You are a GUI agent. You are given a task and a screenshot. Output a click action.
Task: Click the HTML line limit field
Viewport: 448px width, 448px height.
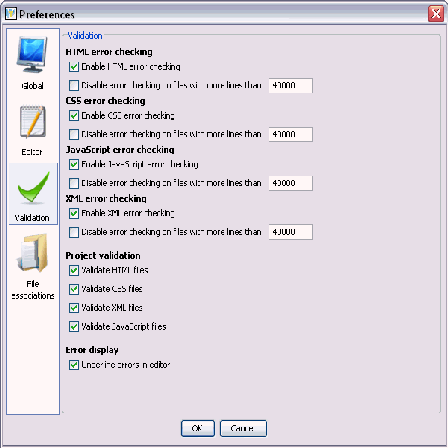coord(291,86)
